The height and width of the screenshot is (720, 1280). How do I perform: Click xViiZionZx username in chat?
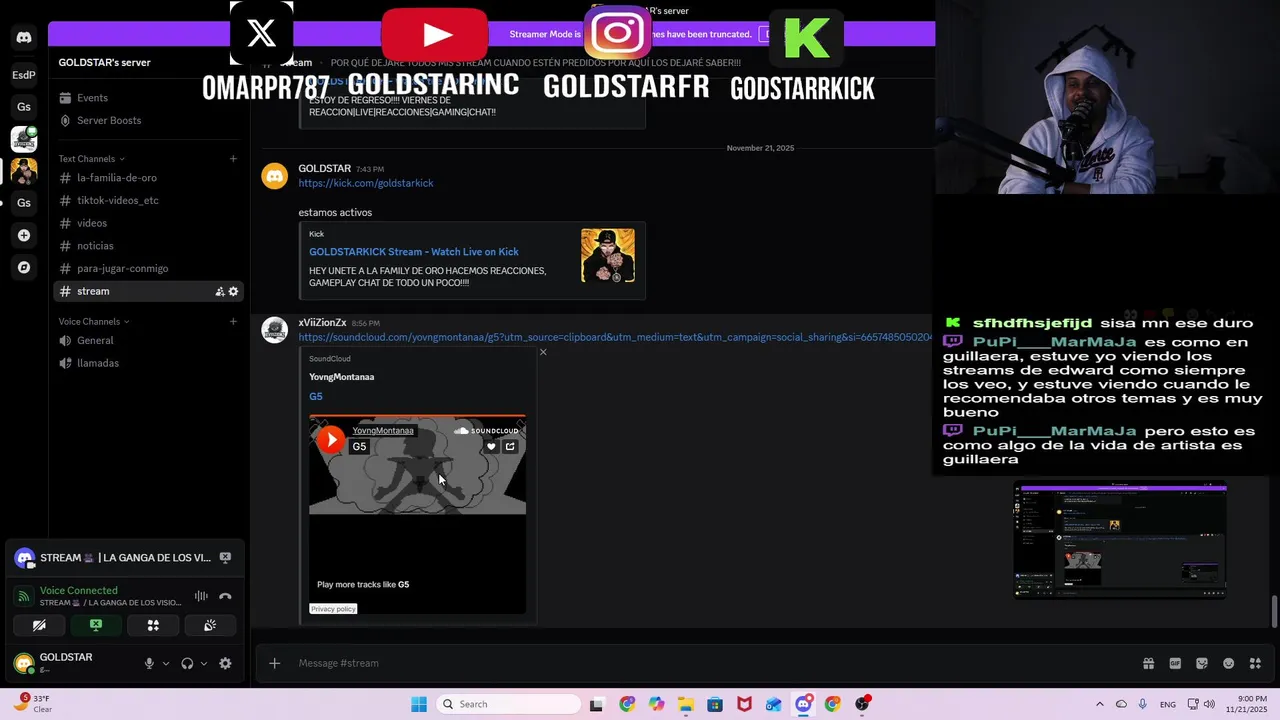pyautogui.click(x=322, y=323)
